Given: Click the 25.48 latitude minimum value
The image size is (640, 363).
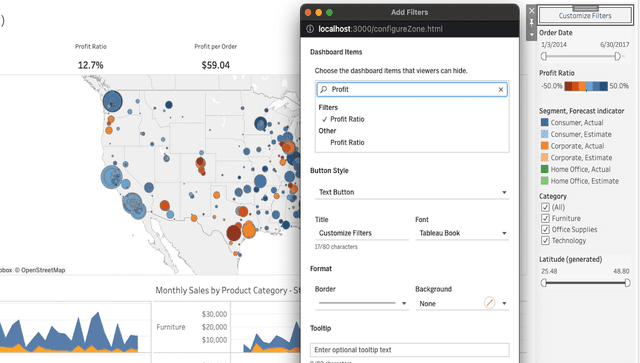Looking at the screenshot, I should (x=549, y=271).
